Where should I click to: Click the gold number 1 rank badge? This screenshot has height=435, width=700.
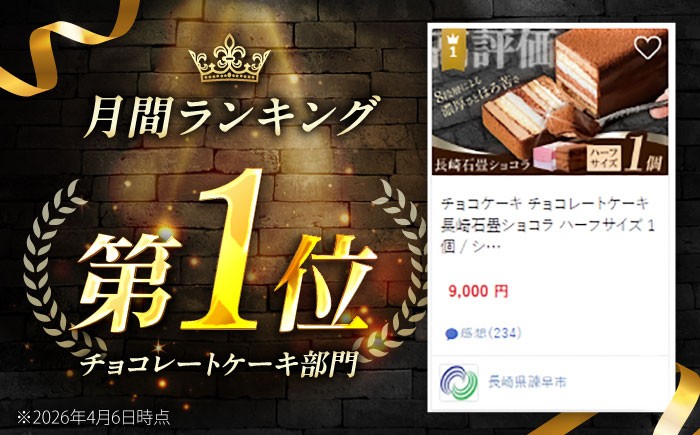point(453,47)
